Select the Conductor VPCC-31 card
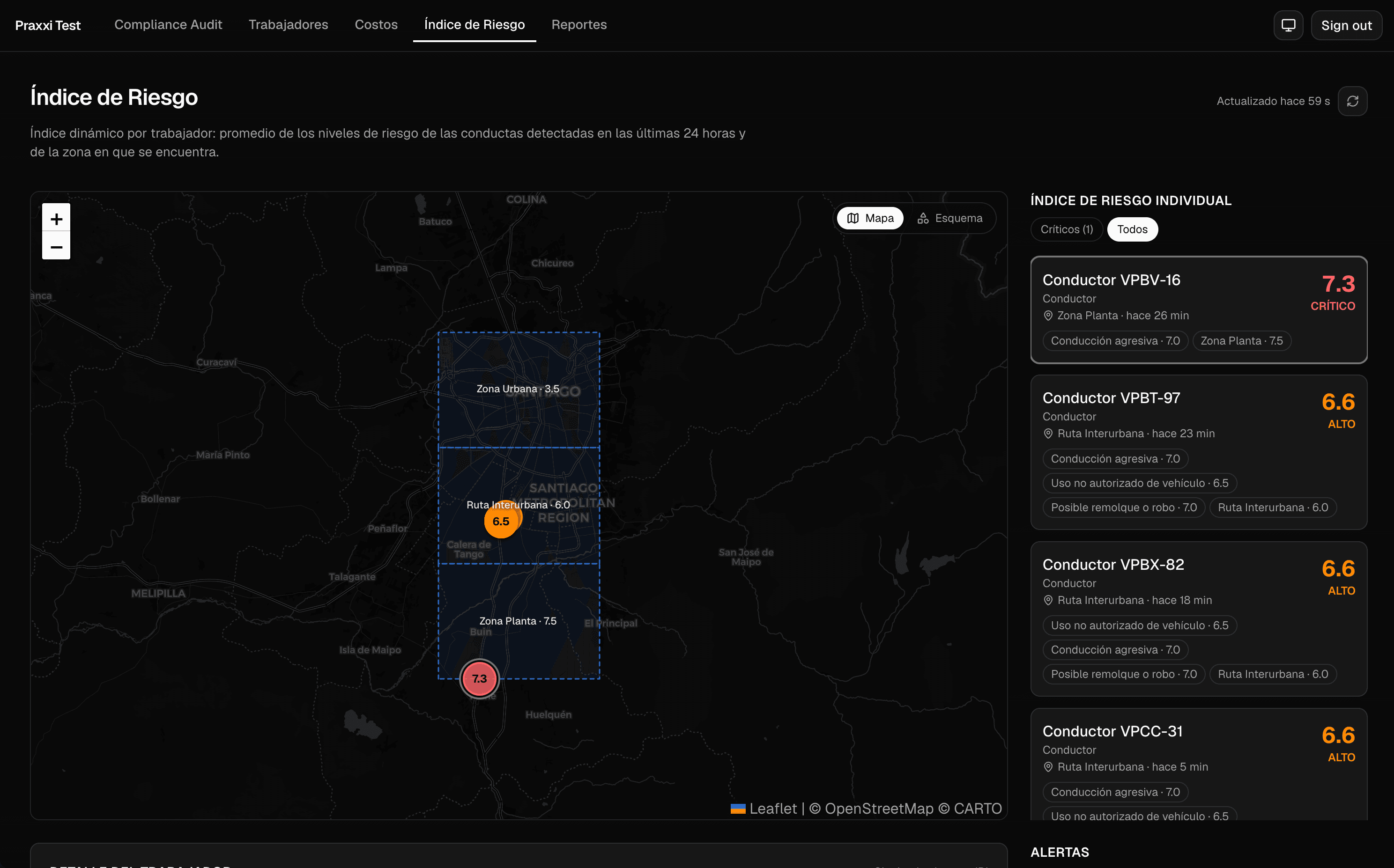Screen dimensions: 1394x868 (1199, 764)
